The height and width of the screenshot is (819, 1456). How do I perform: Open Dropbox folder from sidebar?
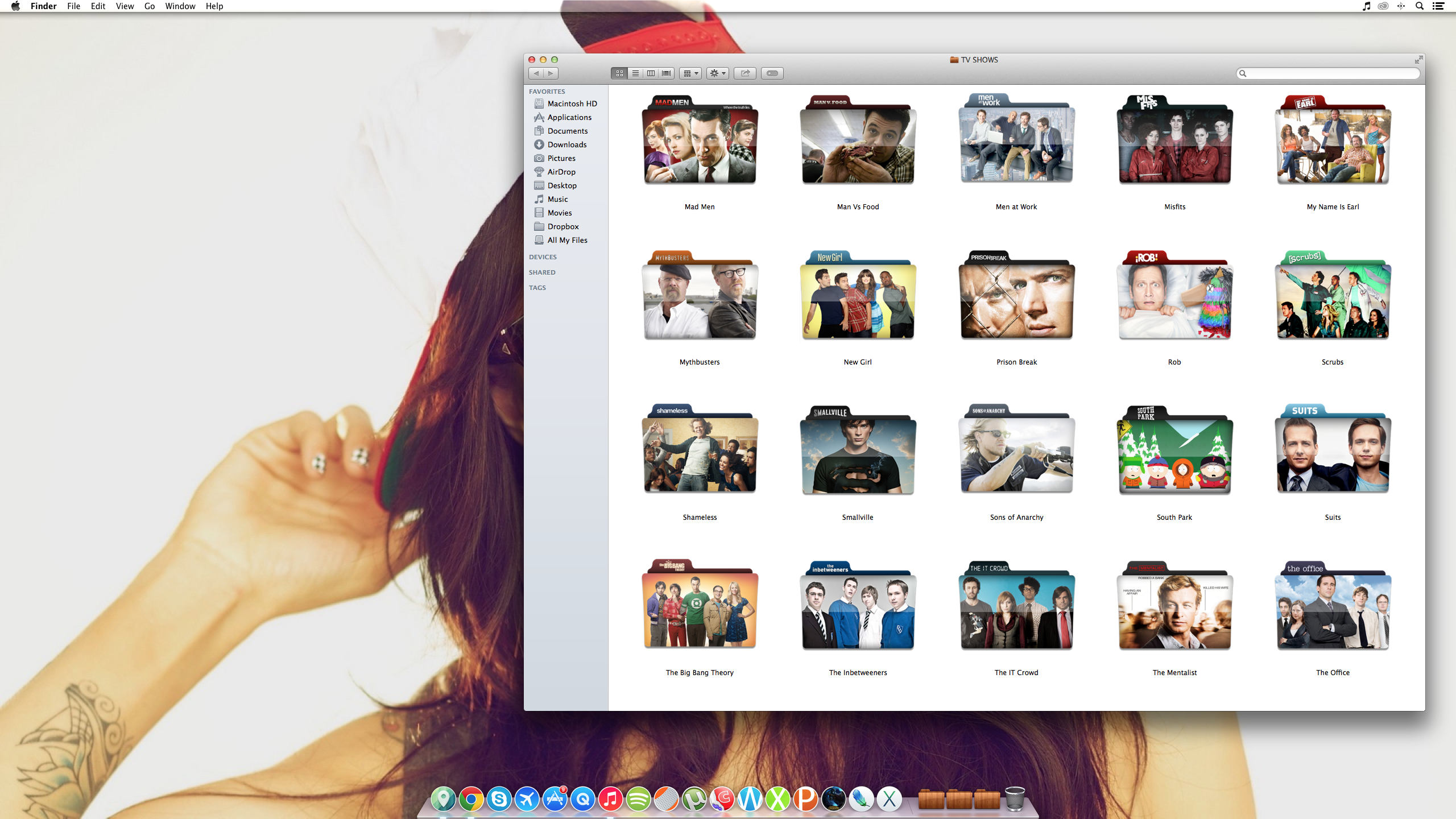pyautogui.click(x=566, y=226)
